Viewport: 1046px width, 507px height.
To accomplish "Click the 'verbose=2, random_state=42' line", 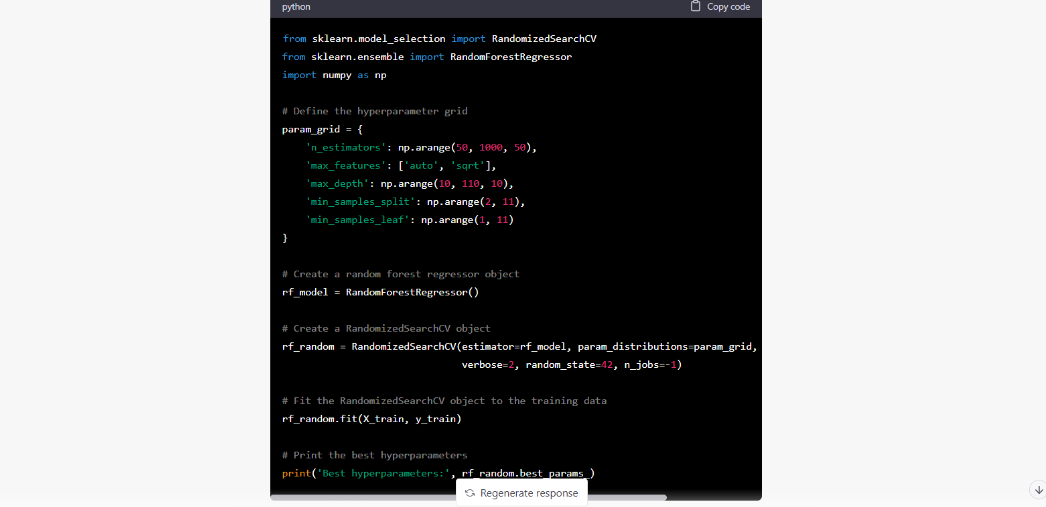I will (572, 365).
